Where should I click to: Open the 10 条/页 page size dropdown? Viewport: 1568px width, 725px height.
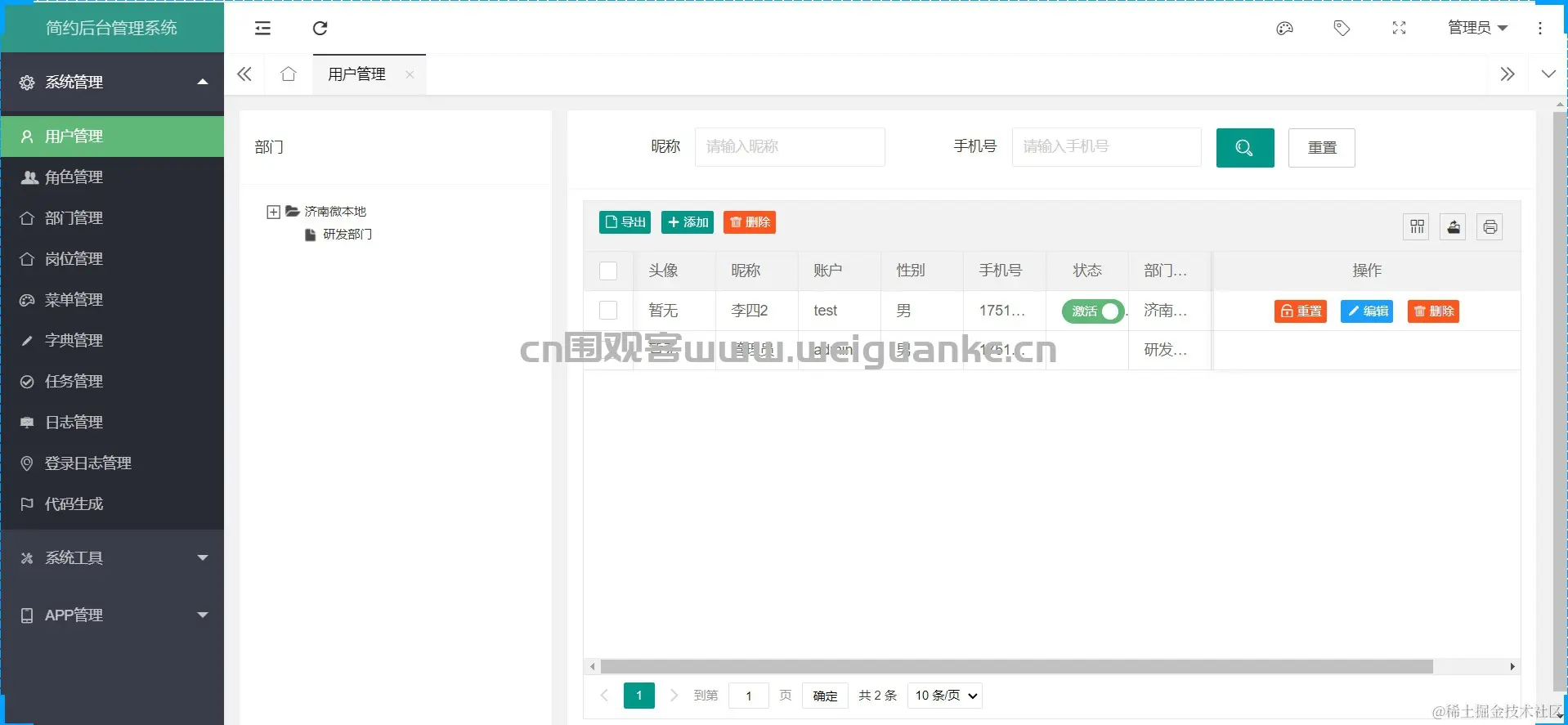tap(945, 696)
